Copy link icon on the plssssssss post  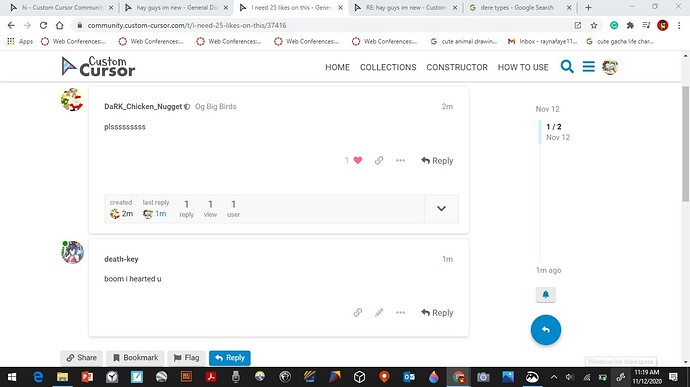coord(379,160)
